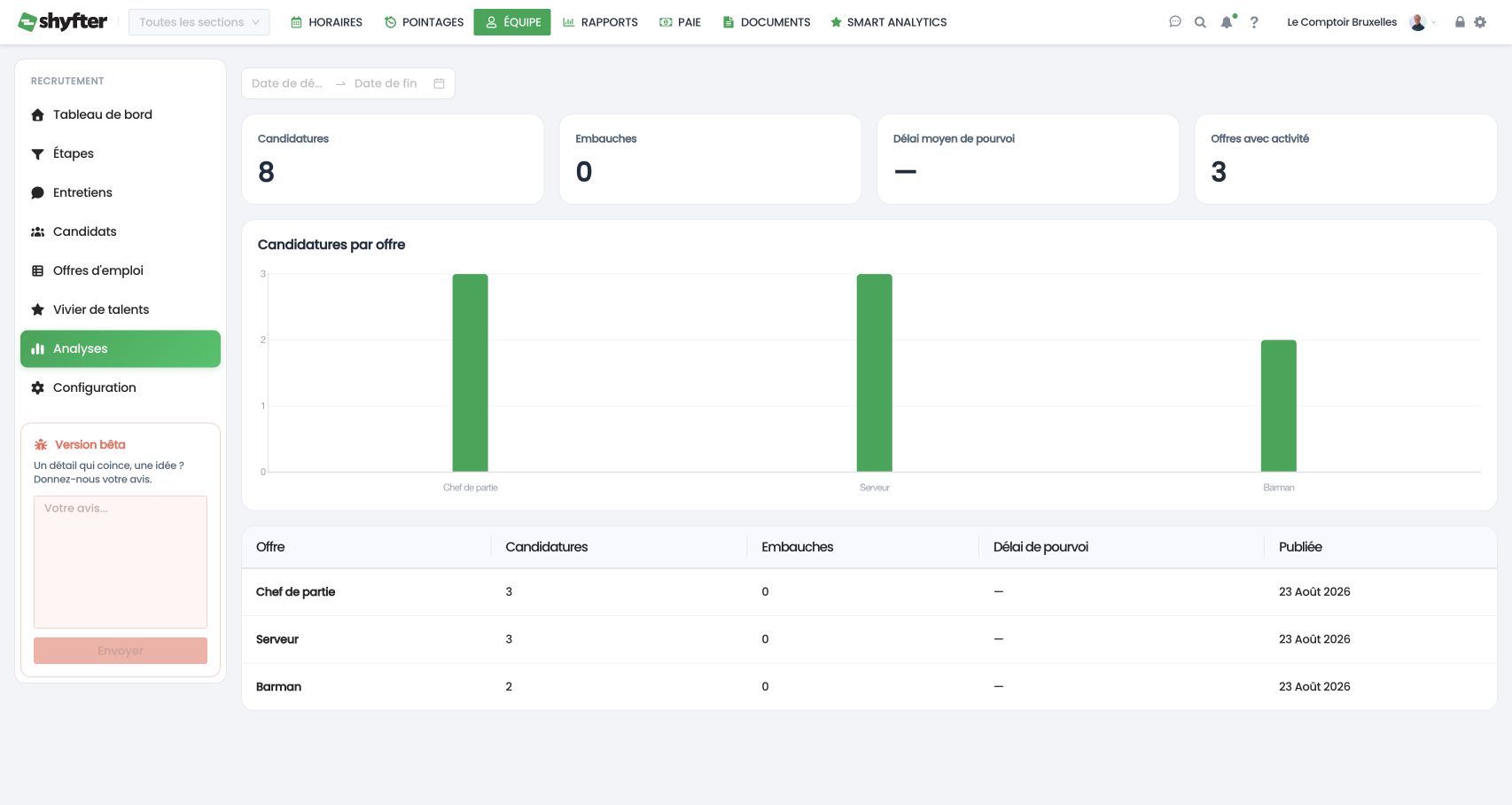Click Le Comptoir Bruxelles account name
This screenshot has width=1512, height=805.
click(1342, 22)
